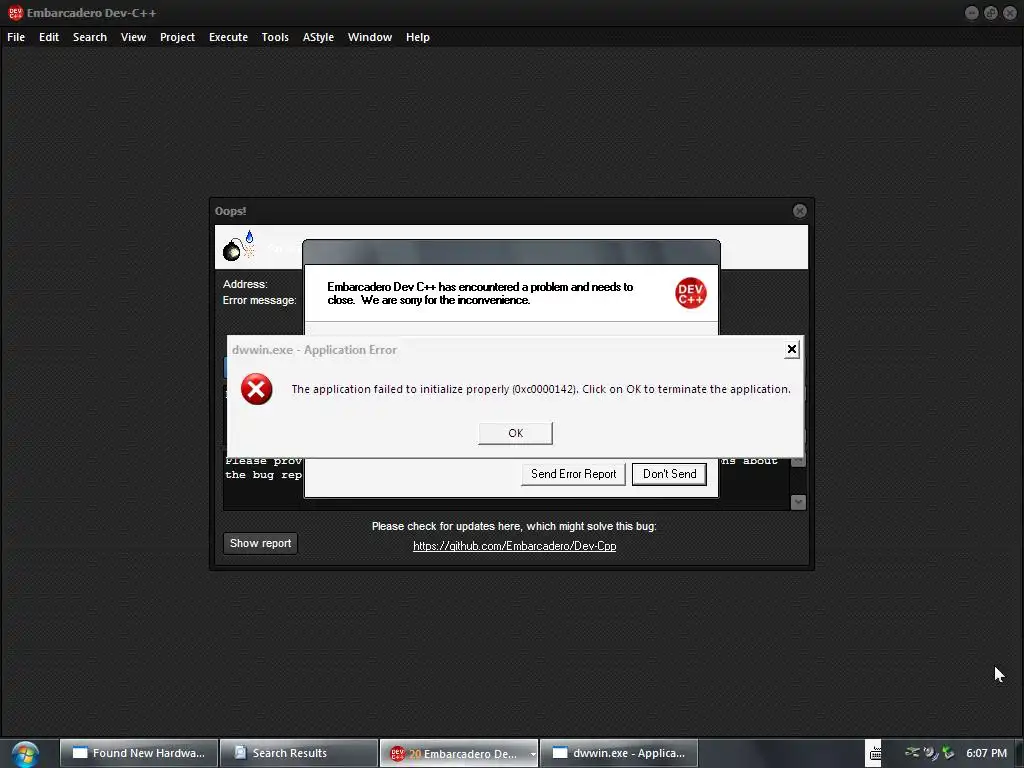Click 'Embarcadero Dev C++ has encountered a problem' text
Viewport: 1024px width, 768px height.
coord(480,293)
